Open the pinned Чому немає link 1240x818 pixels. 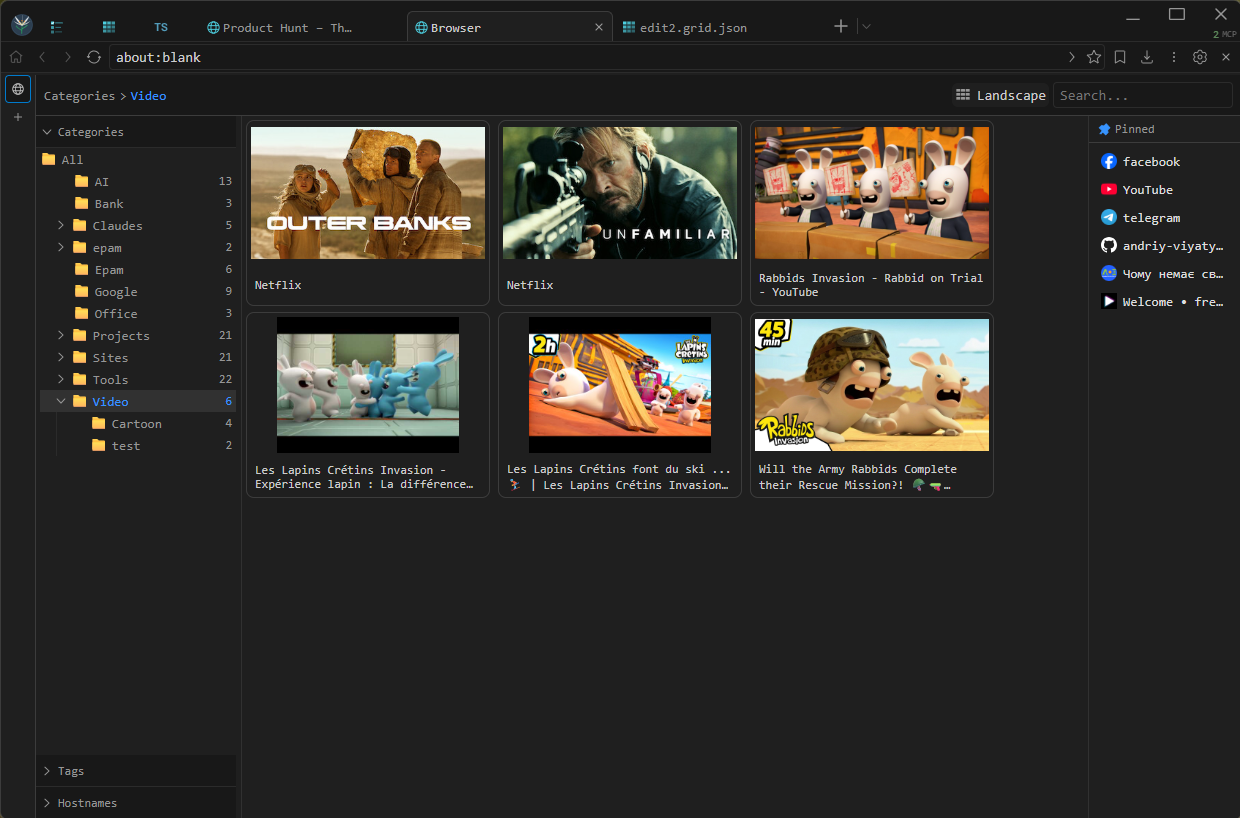click(1162, 274)
